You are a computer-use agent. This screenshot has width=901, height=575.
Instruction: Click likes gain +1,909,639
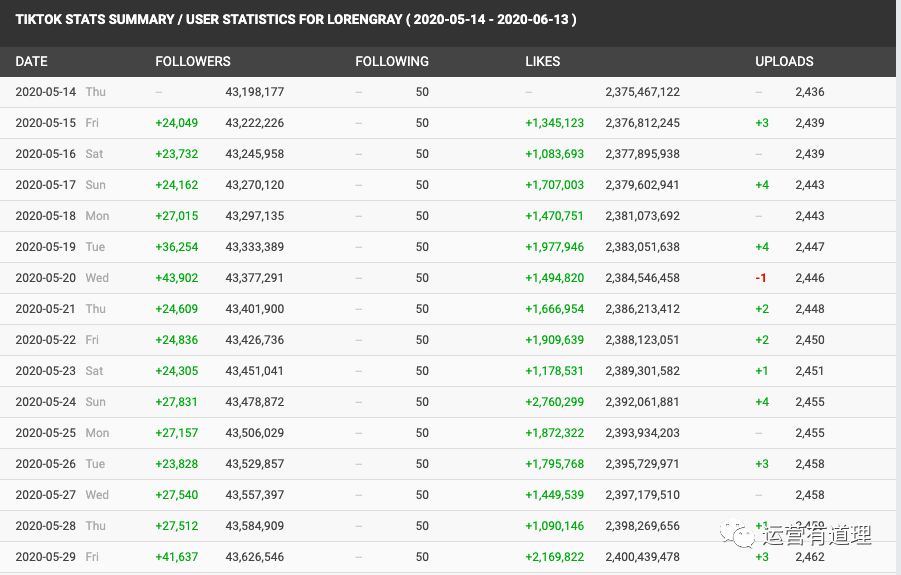pyautogui.click(x=555, y=340)
